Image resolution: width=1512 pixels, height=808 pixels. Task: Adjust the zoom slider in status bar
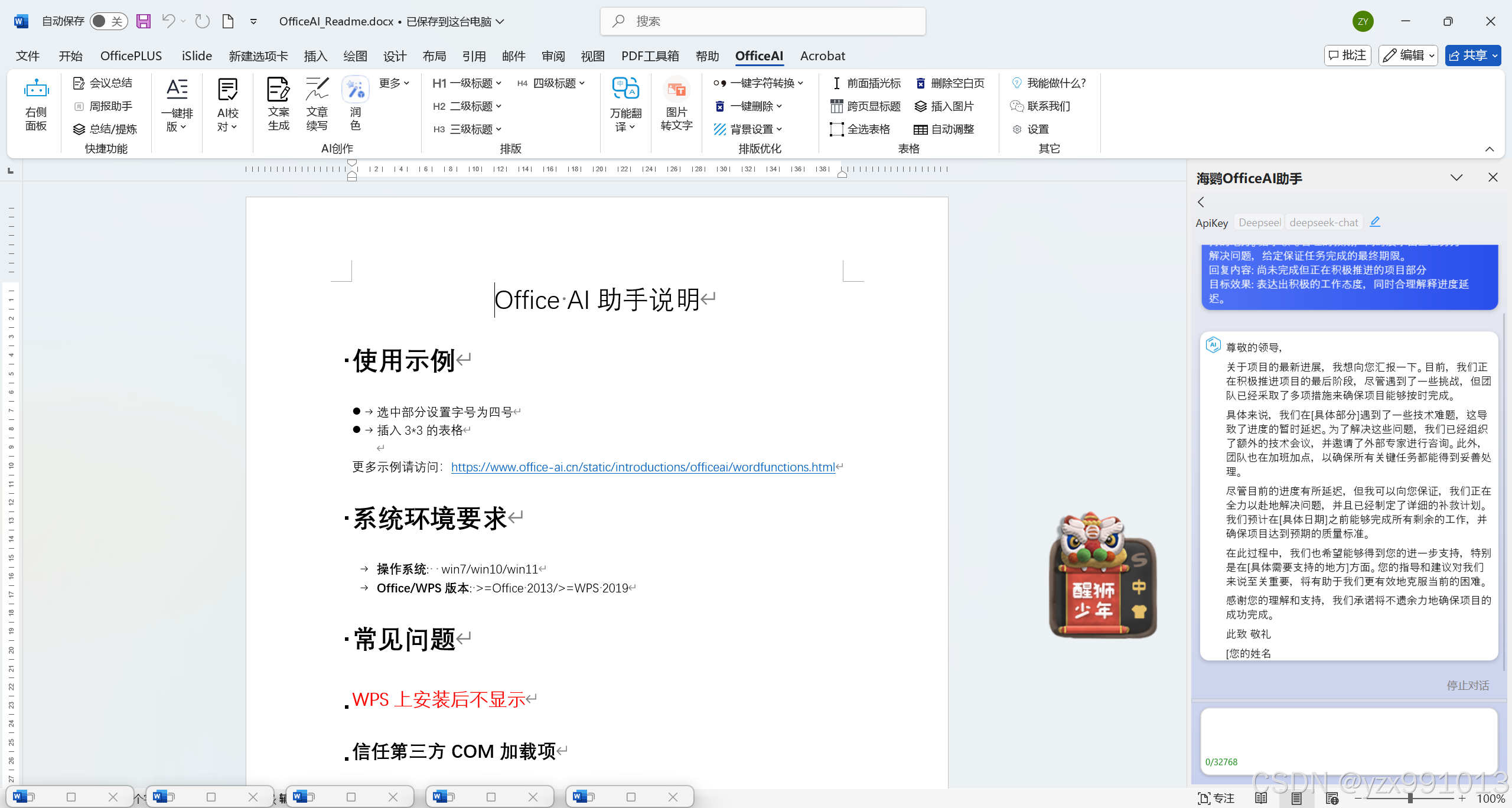(1410, 798)
